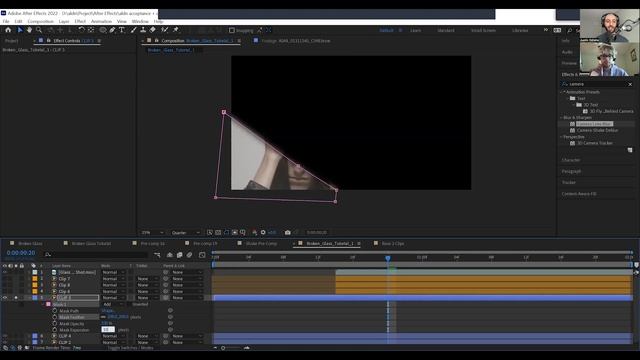This screenshot has height=360, width=640.
Task: Toggle visibility of first Glass layer
Action: pos(5,272)
